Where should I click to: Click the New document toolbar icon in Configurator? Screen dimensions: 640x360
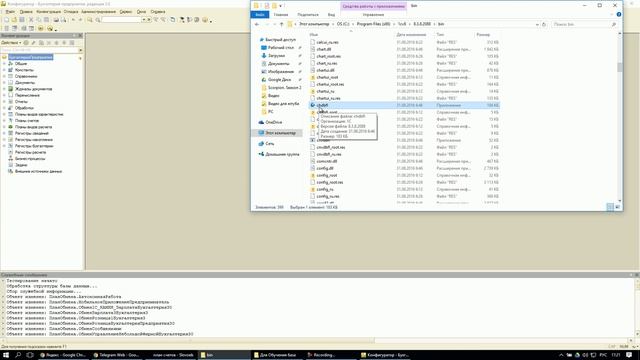click(6, 20)
